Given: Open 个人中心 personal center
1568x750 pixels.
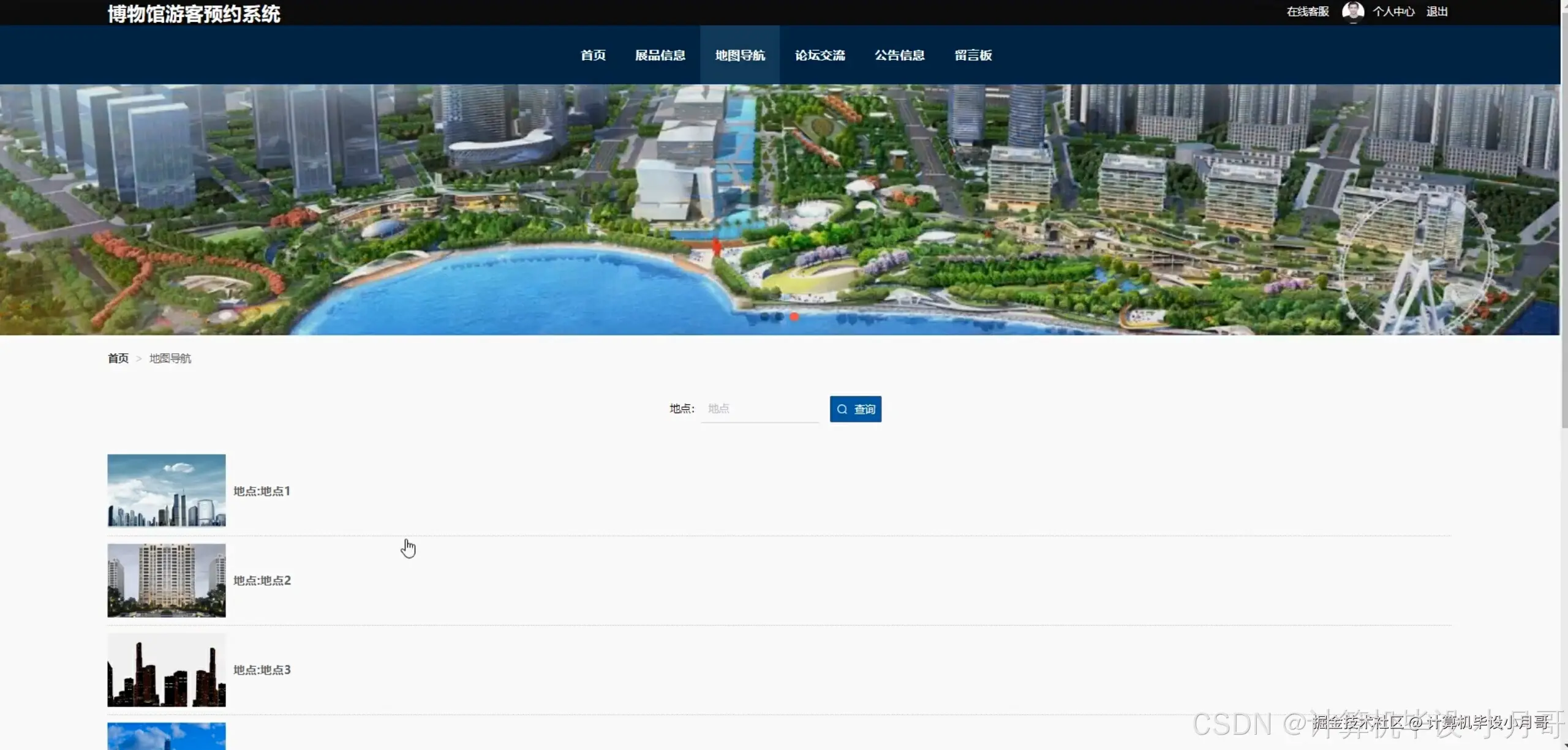Looking at the screenshot, I should click(x=1394, y=11).
